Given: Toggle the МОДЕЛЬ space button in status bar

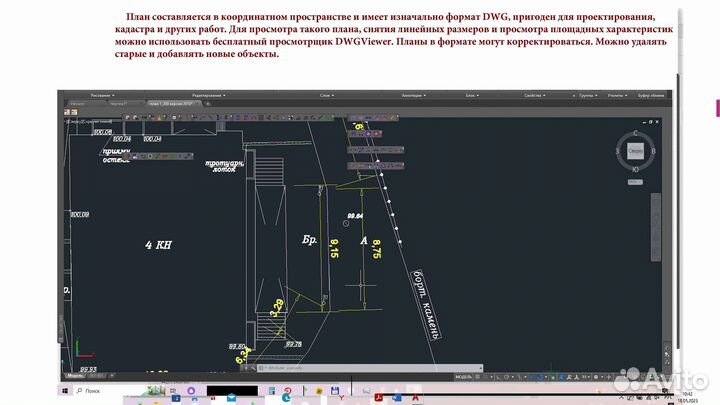Looking at the screenshot, I should (x=463, y=377).
